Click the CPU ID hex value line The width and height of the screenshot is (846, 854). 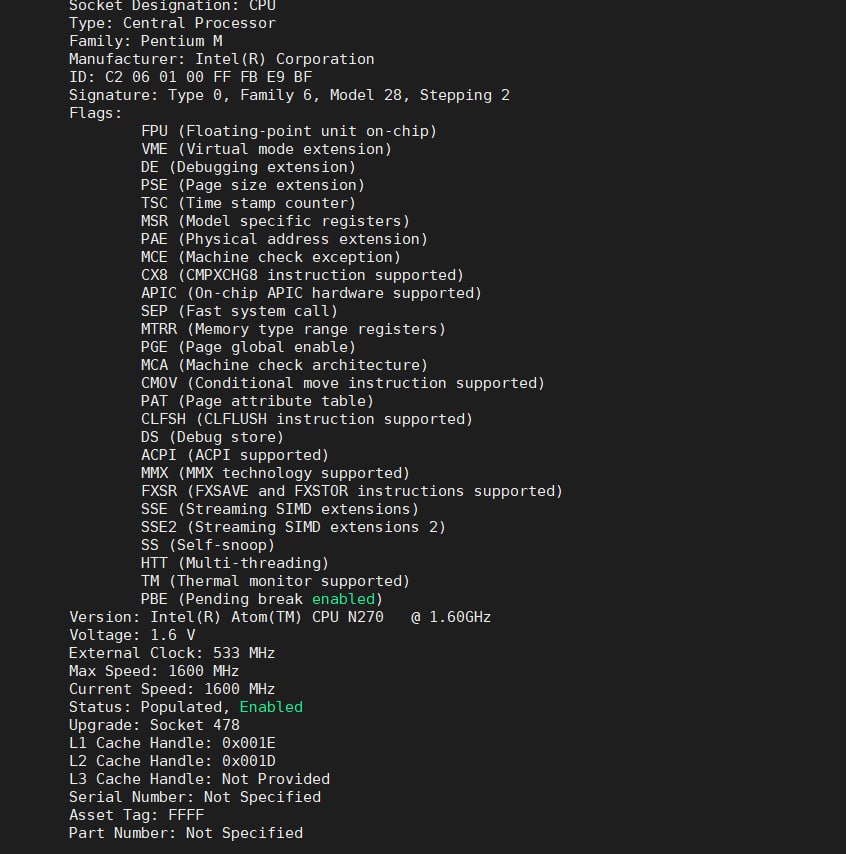[191, 77]
